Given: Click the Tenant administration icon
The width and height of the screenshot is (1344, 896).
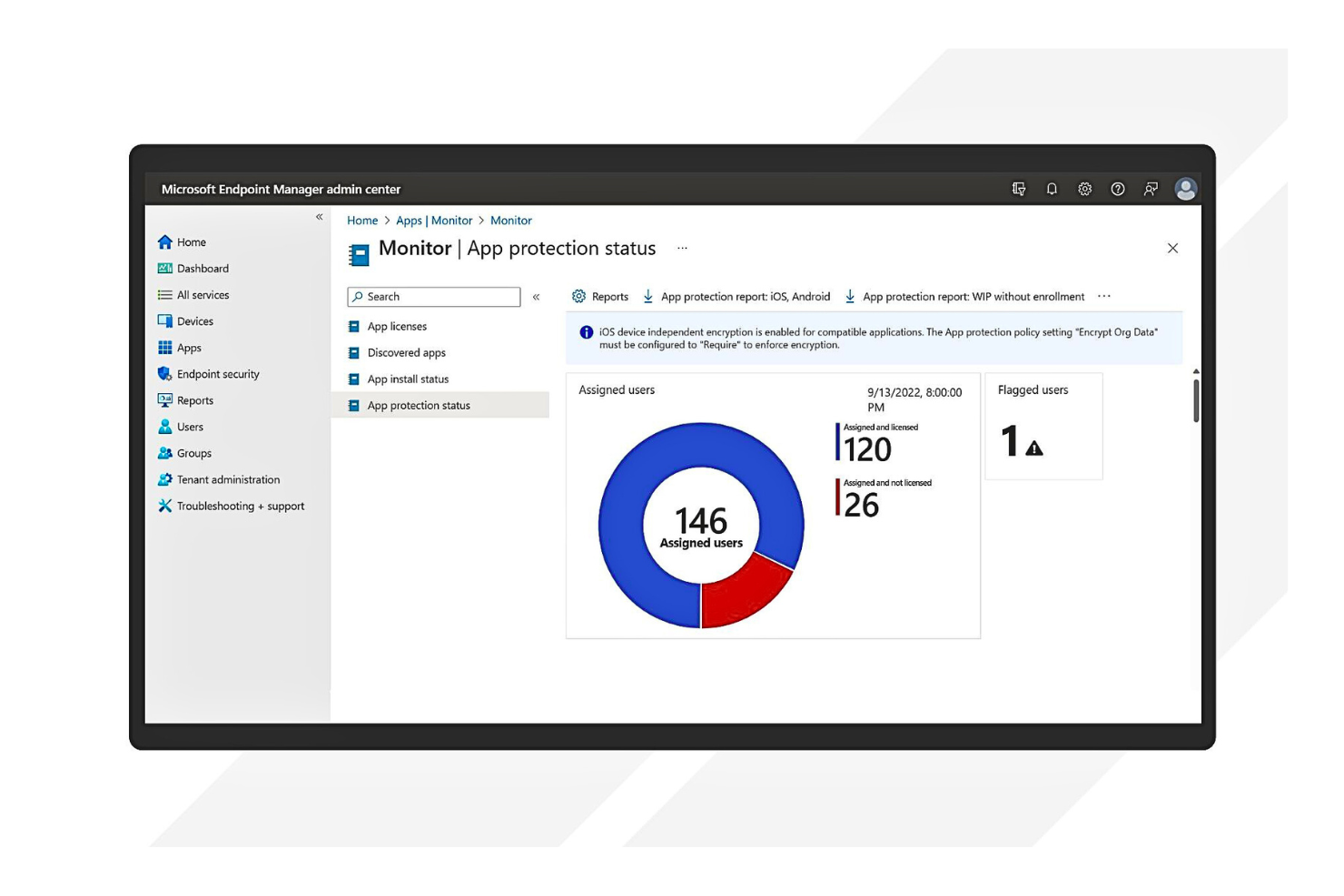Looking at the screenshot, I should click(x=164, y=479).
